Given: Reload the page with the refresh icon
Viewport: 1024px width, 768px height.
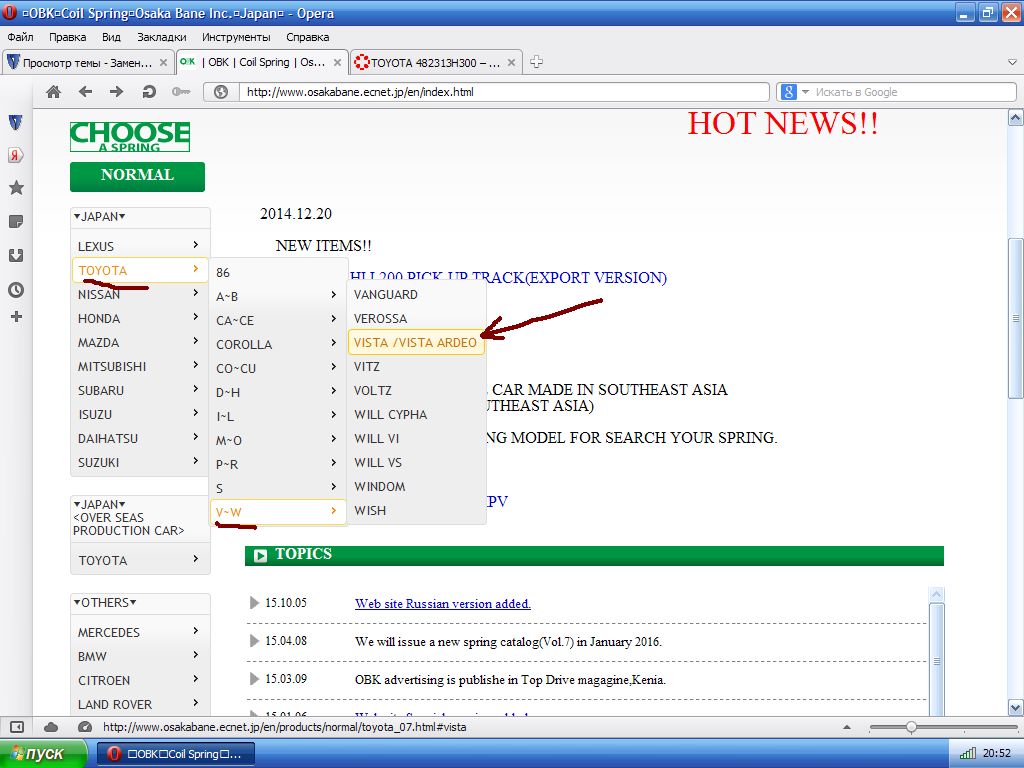Looking at the screenshot, I should pos(148,92).
